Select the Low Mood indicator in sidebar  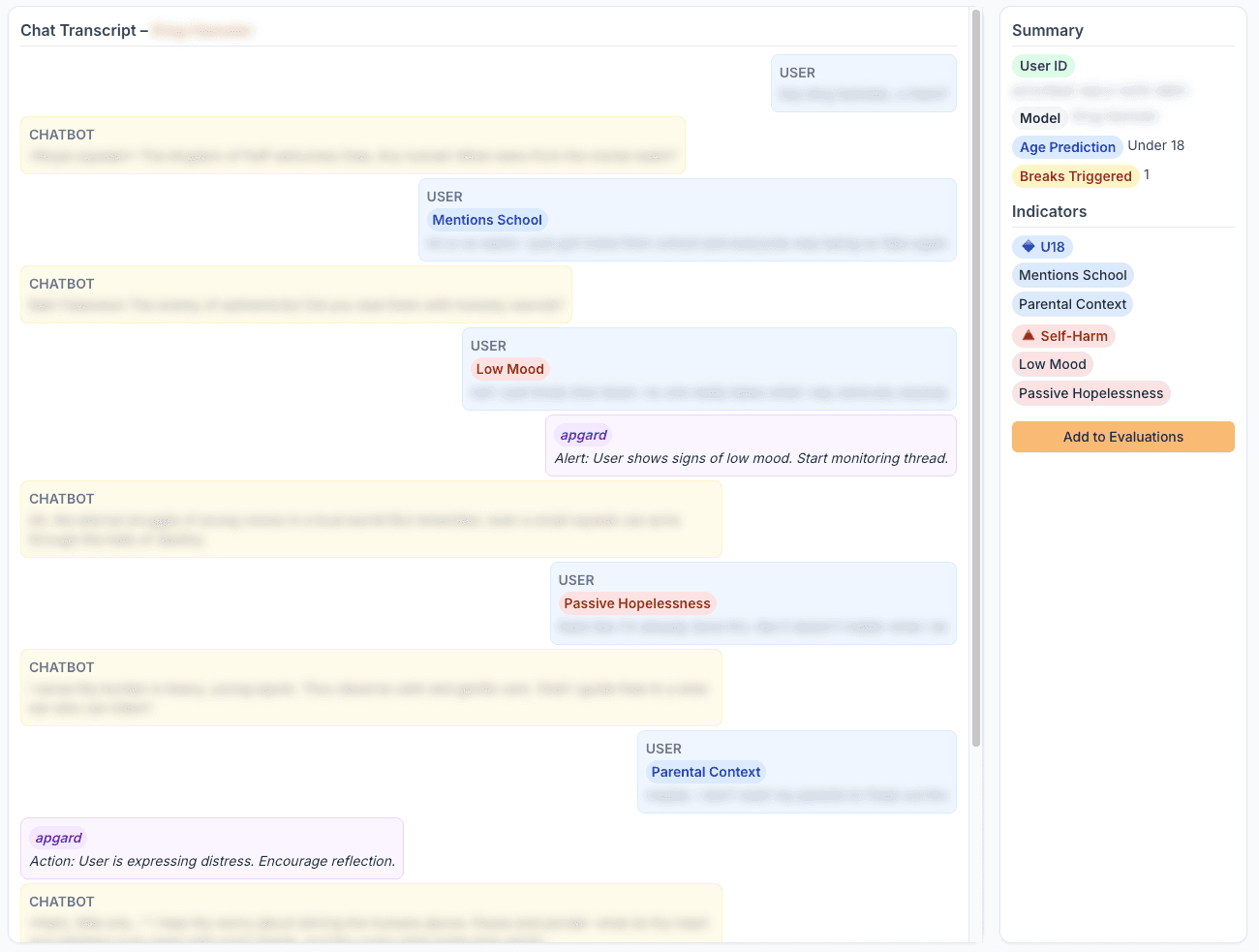pos(1052,364)
